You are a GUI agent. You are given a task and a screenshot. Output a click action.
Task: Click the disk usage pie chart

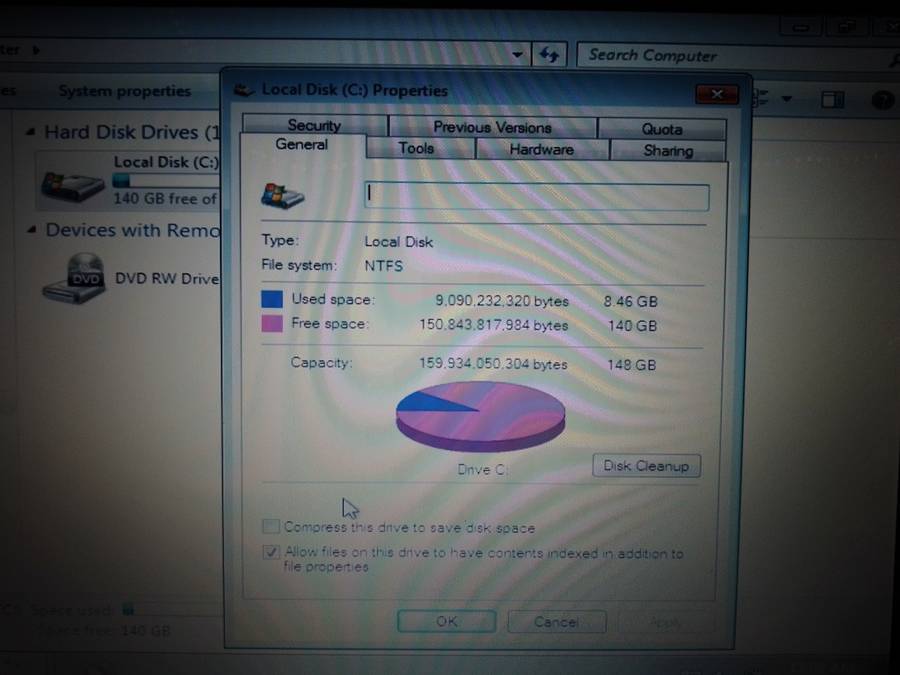pos(480,414)
